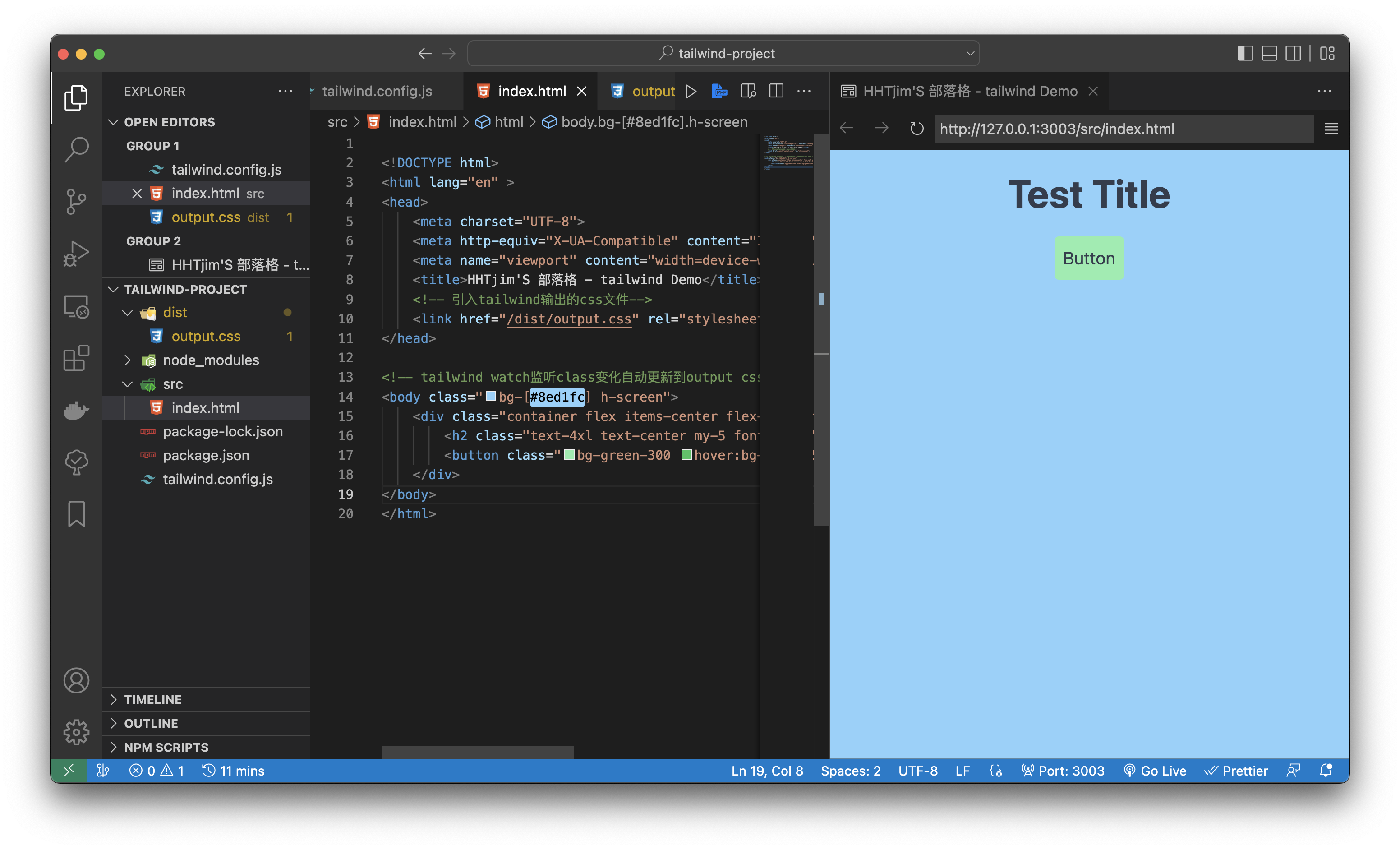Click the remote window indicator in status bar
This screenshot has height=850, width=1400.
pos(69,771)
